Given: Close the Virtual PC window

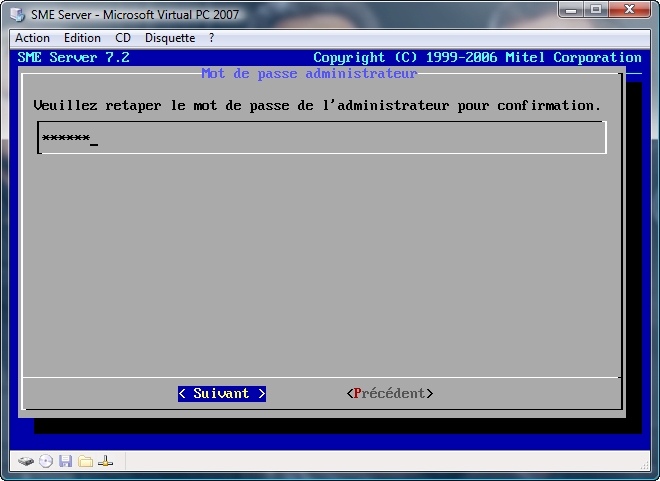Looking at the screenshot, I should [629, 10].
